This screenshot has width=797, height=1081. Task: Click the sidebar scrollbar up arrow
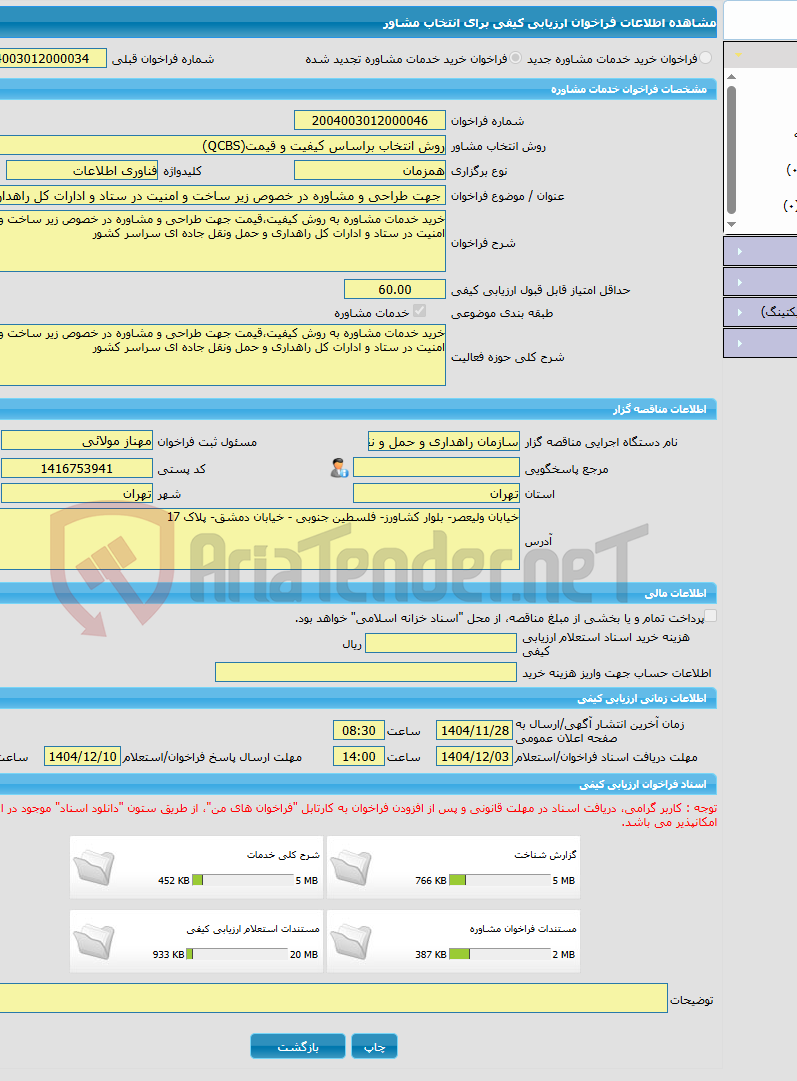732,77
